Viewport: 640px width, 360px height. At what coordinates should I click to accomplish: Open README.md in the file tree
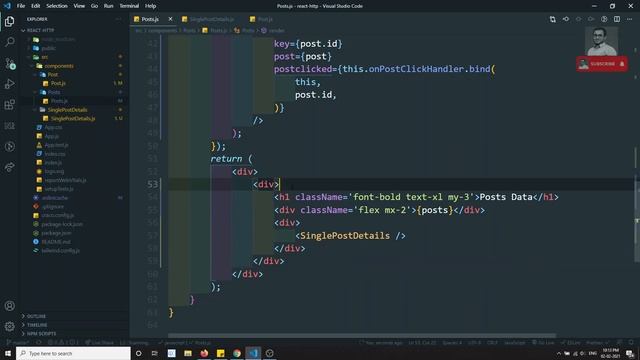(56, 242)
